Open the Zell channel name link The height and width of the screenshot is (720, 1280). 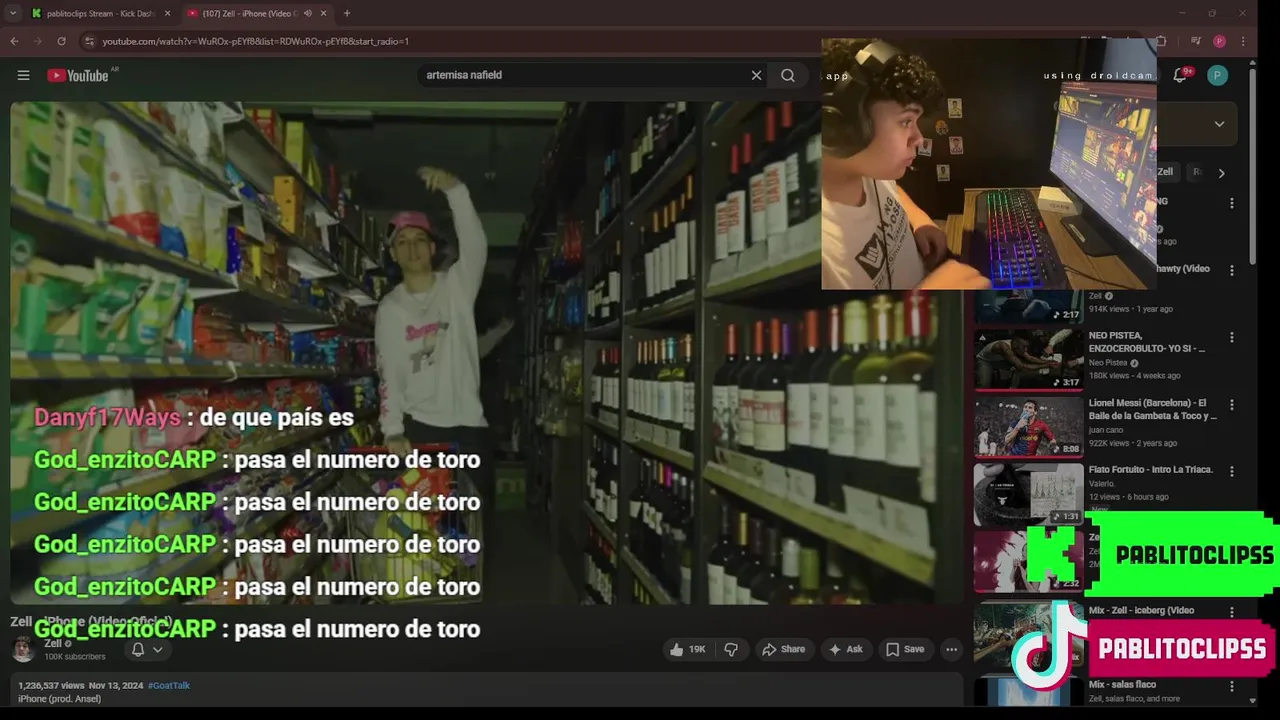click(53, 643)
